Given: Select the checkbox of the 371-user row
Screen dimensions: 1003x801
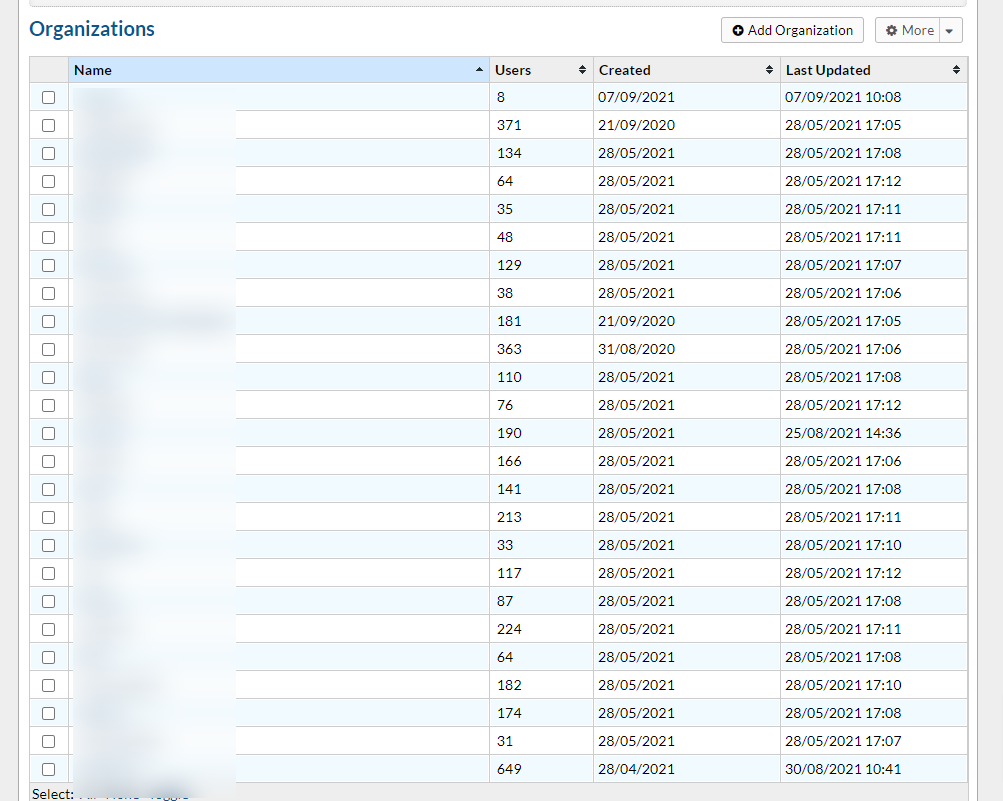Looking at the screenshot, I should tap(48, 126).
